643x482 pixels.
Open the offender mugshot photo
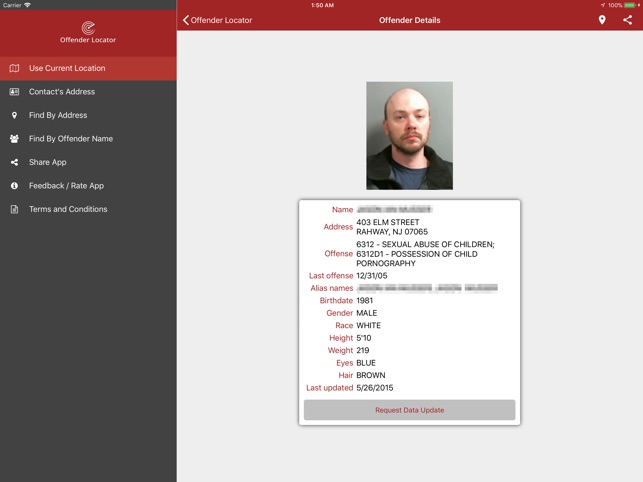(409, 136)
